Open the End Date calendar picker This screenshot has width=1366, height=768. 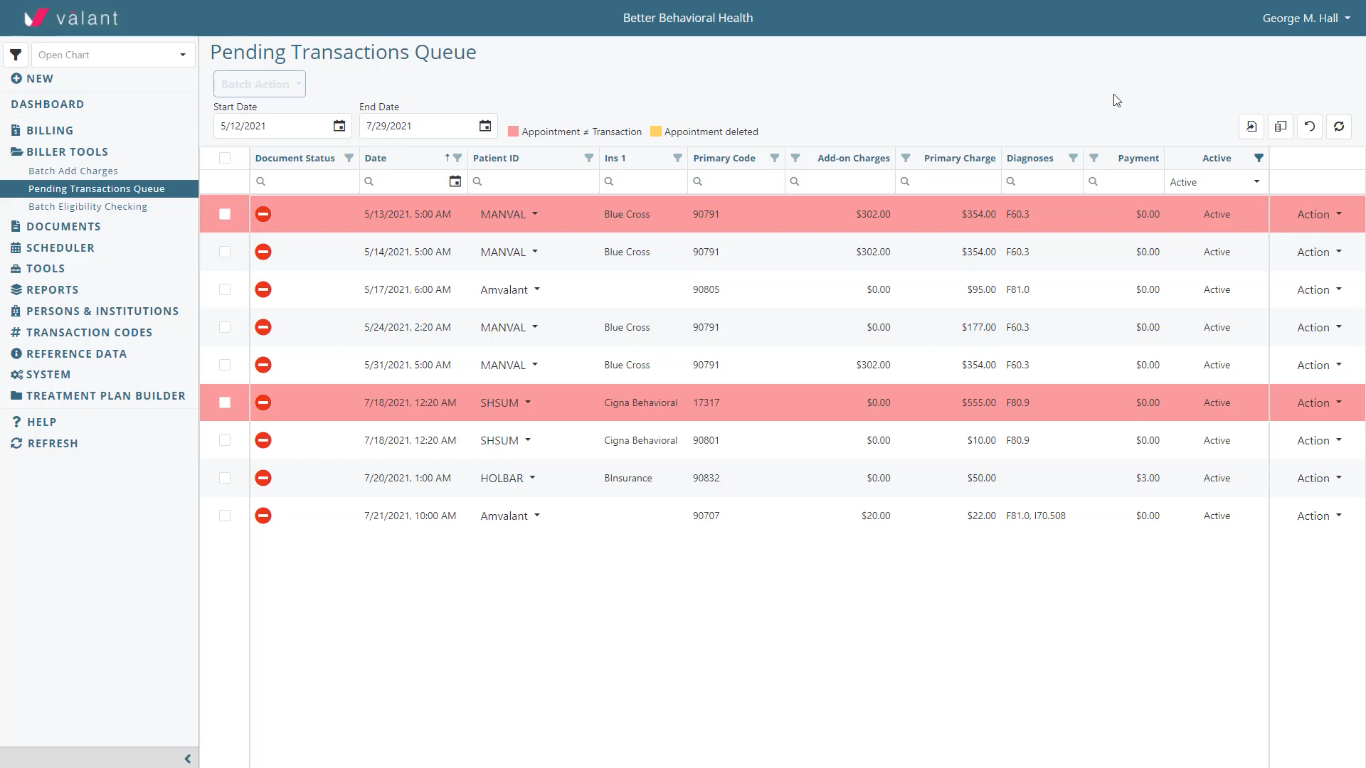[485, 126]
